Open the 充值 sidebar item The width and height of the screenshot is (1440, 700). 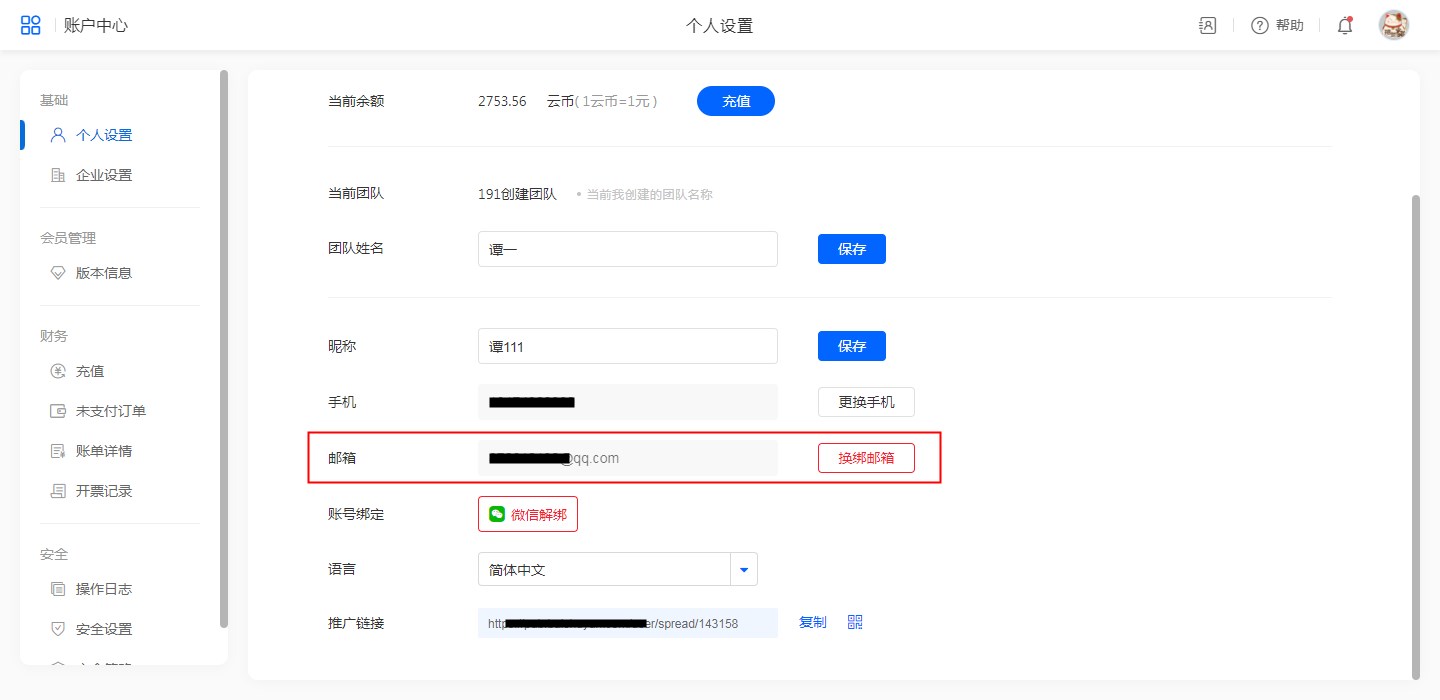pos(90,371)
